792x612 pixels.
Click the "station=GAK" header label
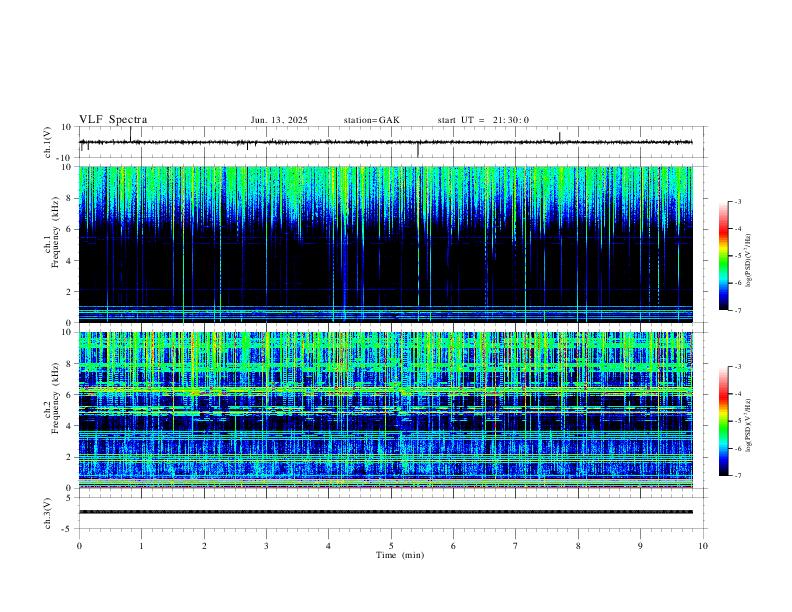click(372, 120)
